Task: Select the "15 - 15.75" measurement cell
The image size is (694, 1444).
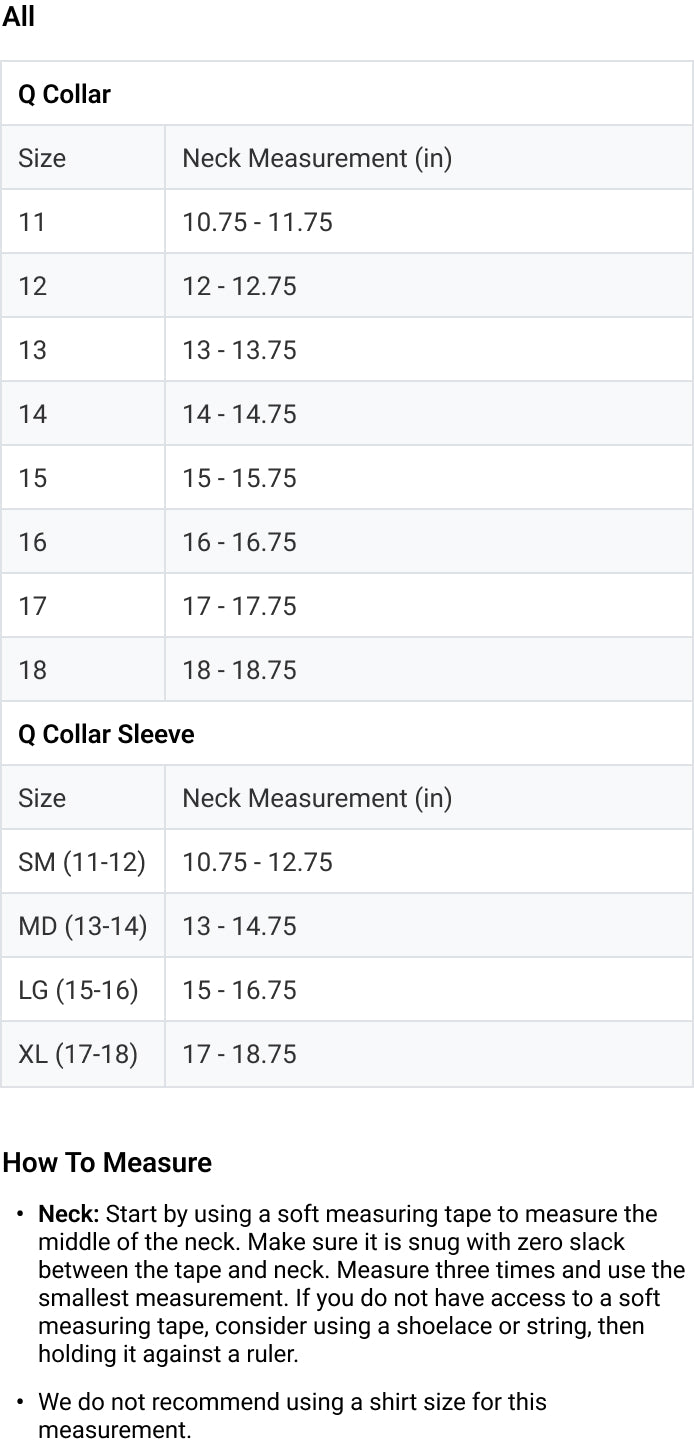Action: click(x=239, y=478)
